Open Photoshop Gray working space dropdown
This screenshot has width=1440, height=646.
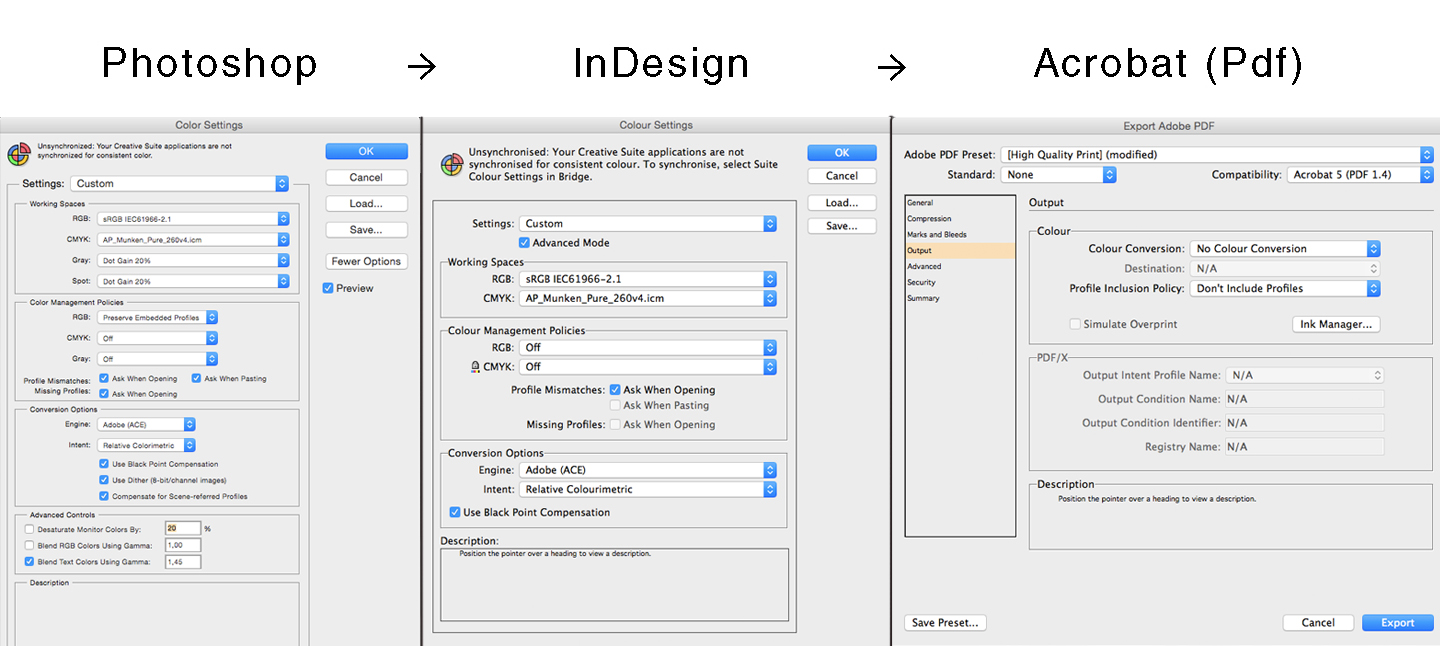click(x=193, y=260)
